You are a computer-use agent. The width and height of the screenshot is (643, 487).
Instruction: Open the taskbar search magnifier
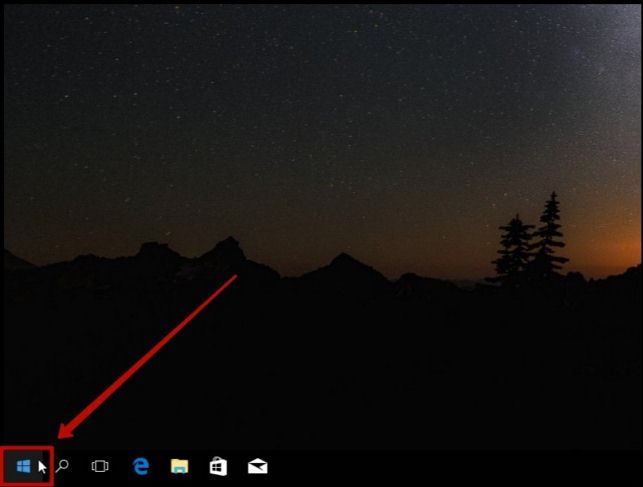tap(62, 466)
